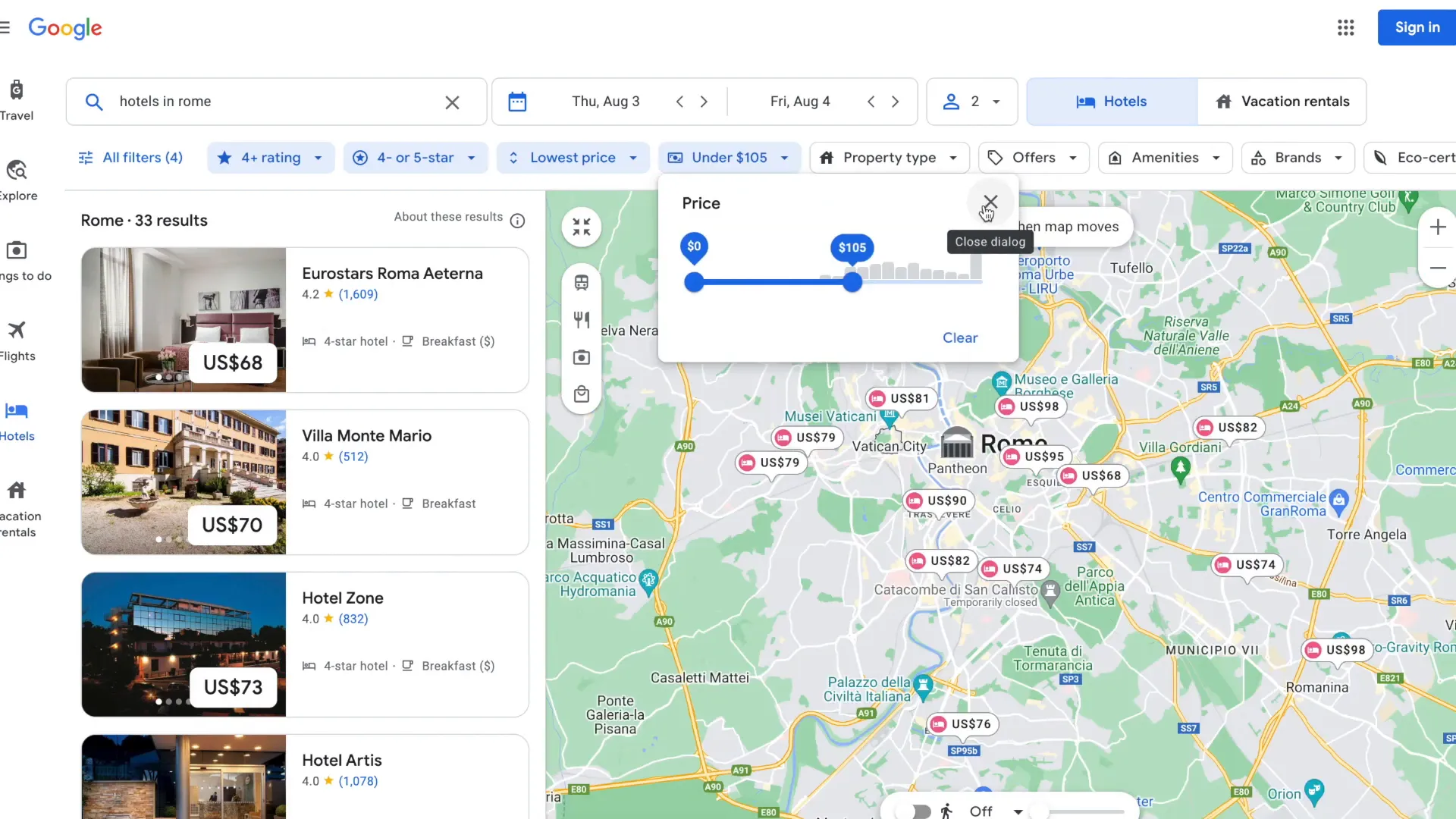This screenshot has height=819, width=1456.
Task: Zoom in on the map
Action: pyautogui.click(x=1437, y=227)
